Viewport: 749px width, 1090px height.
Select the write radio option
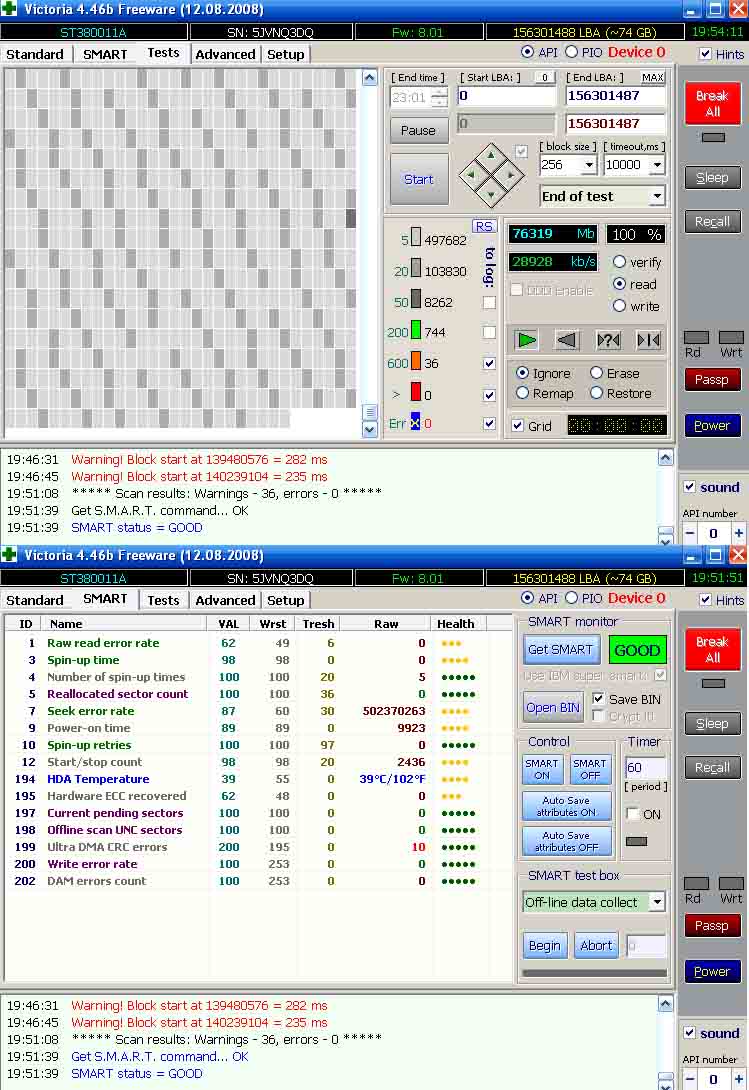coord(619,306)
